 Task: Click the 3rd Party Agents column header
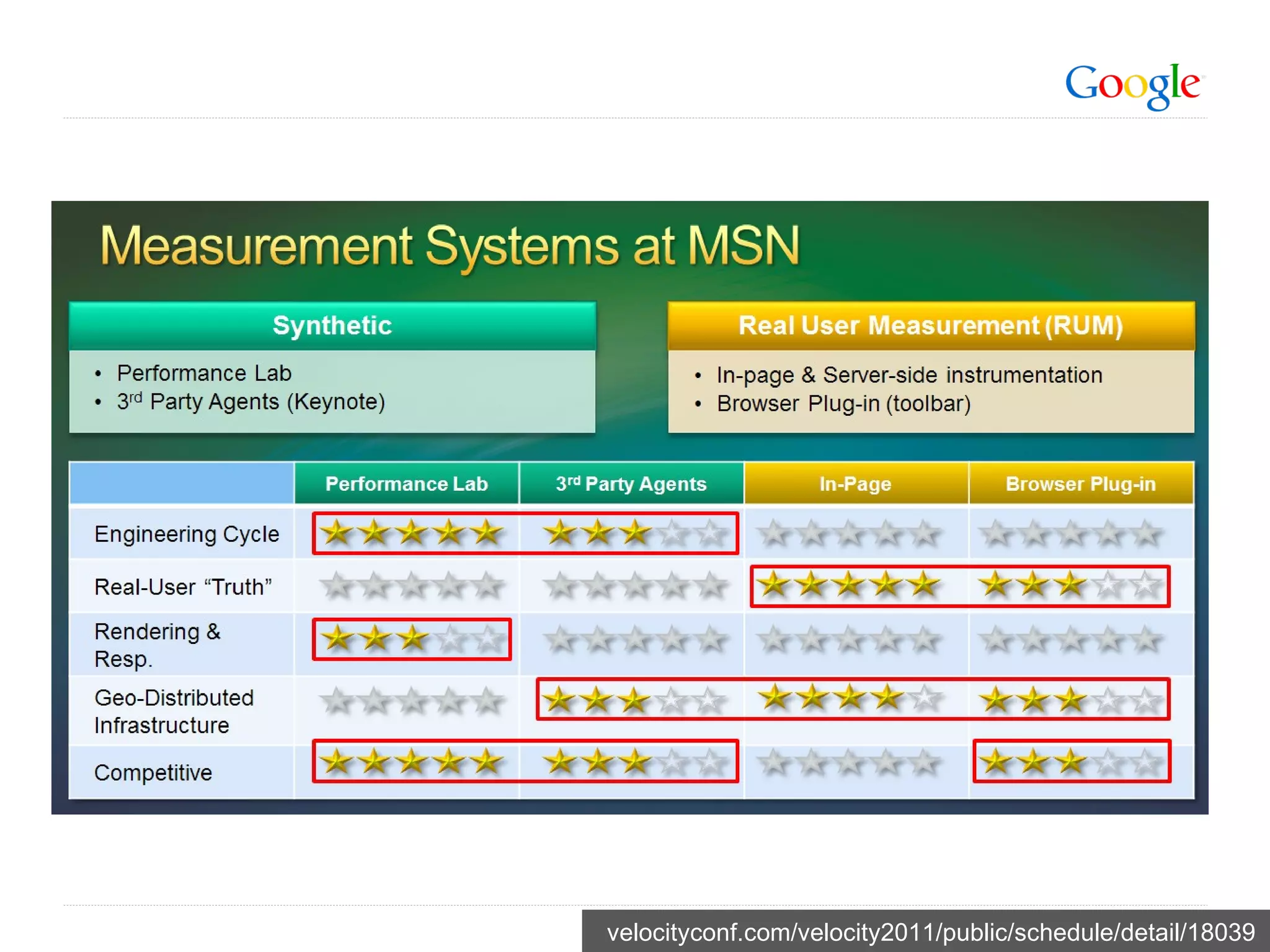(x=631, y=483)
